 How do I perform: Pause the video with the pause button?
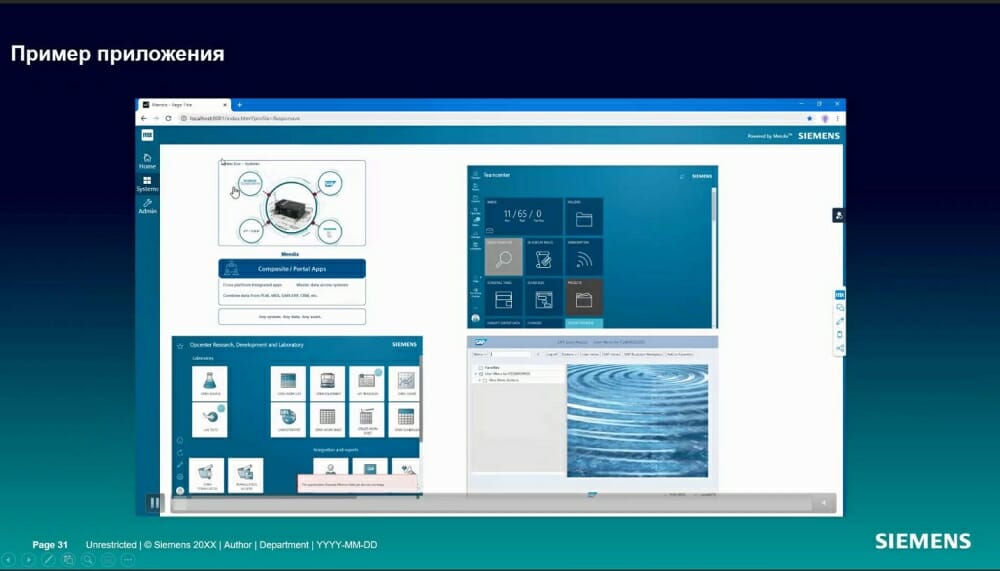click(x=154, y=503)
